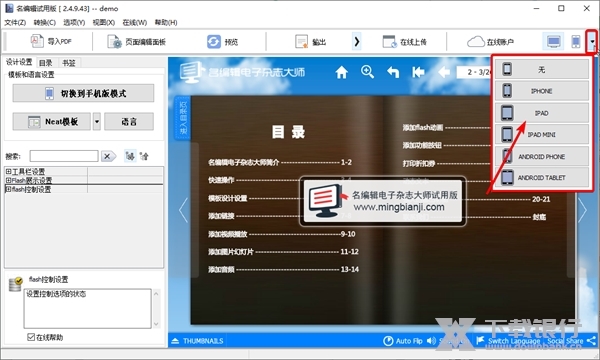Open the 转换(C) menu
Image resolution: width=600 pixels, height=360 pixels.
pyautogui.click(x=45, y=23)
